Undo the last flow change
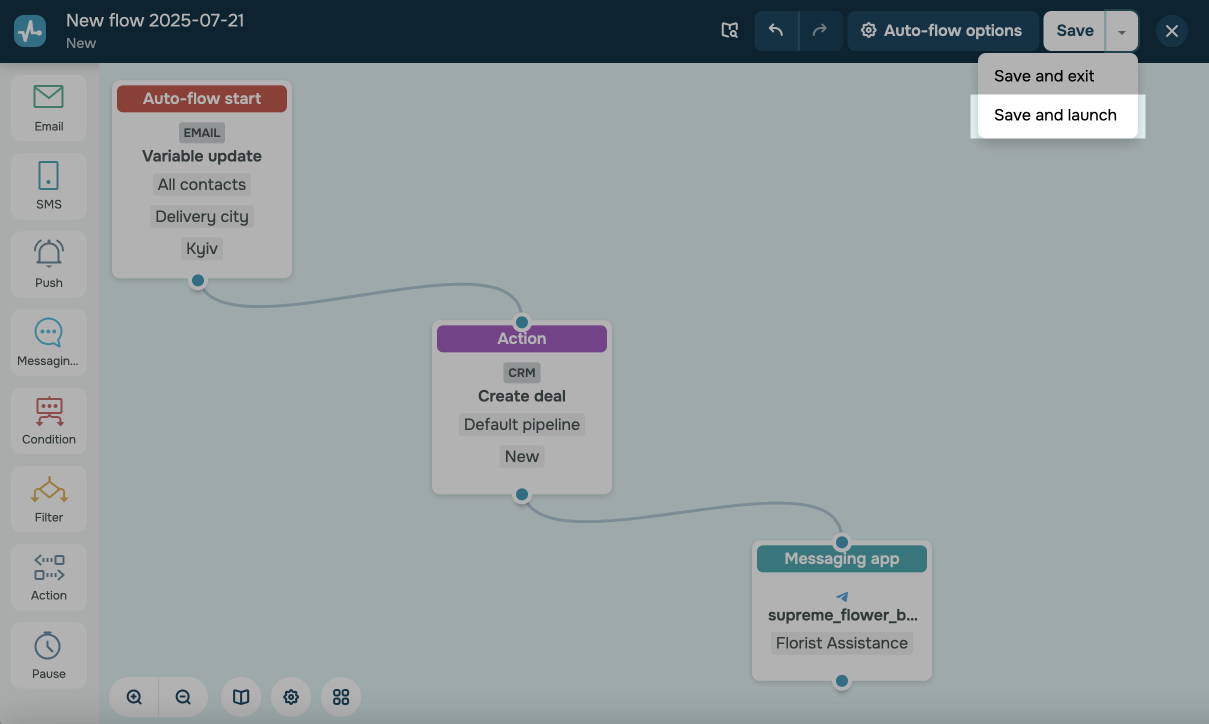Image resolution: width=1209 pixels, height=724 pixels. (x=776, y=31)
